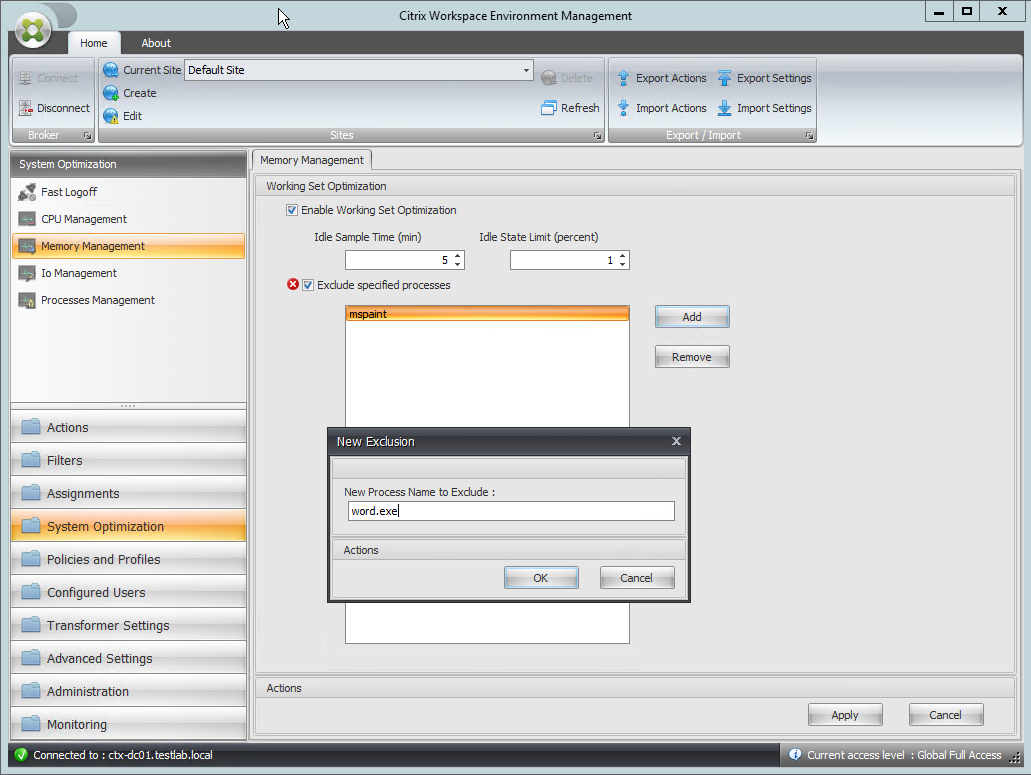The width and height of the screenshot is (1031, 775).
Task: Click the Actions folder icon
Action: coord(31,427)
